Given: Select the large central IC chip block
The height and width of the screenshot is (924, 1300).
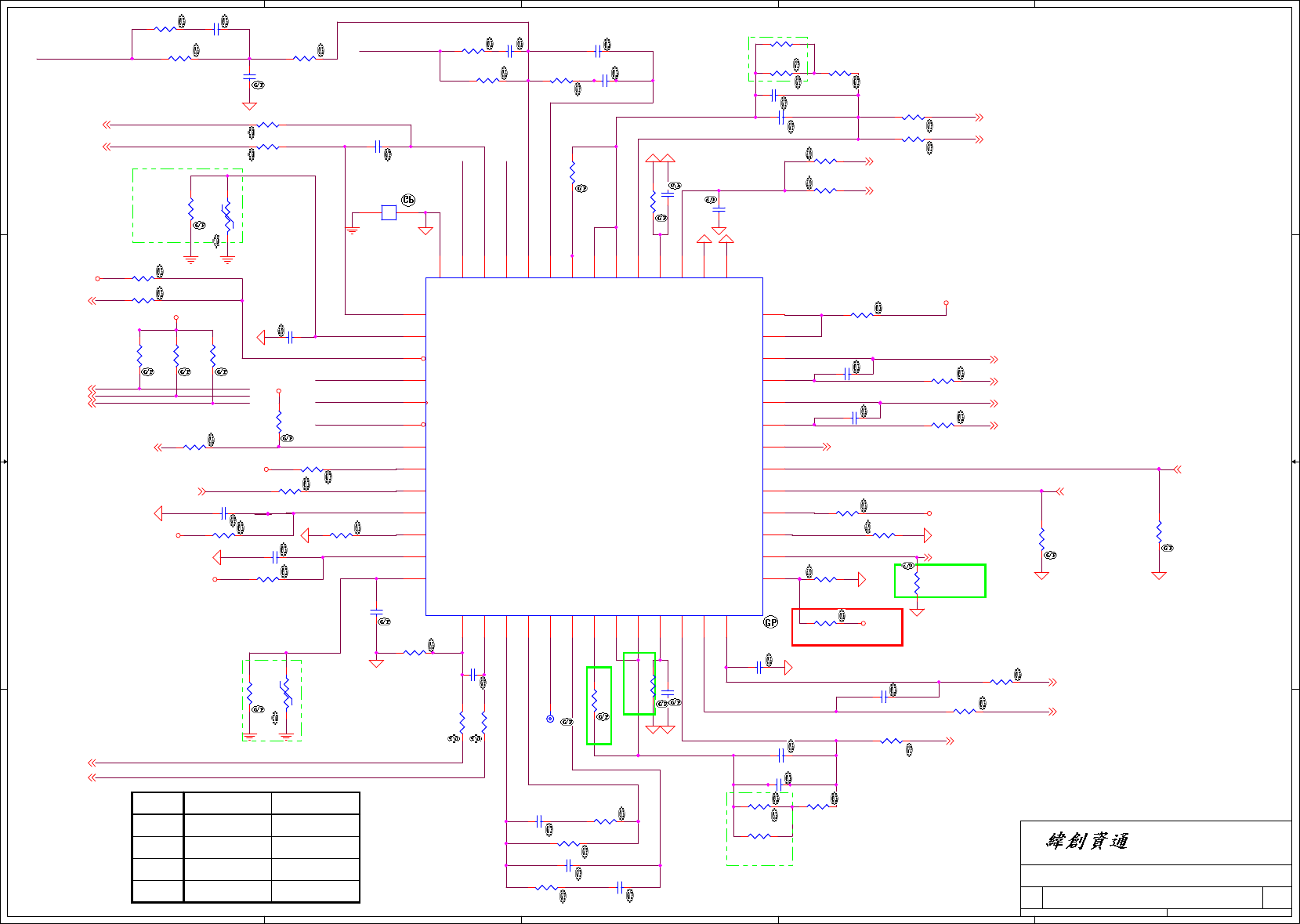Looking at the screenshot, I should click(x=594, y=447).
